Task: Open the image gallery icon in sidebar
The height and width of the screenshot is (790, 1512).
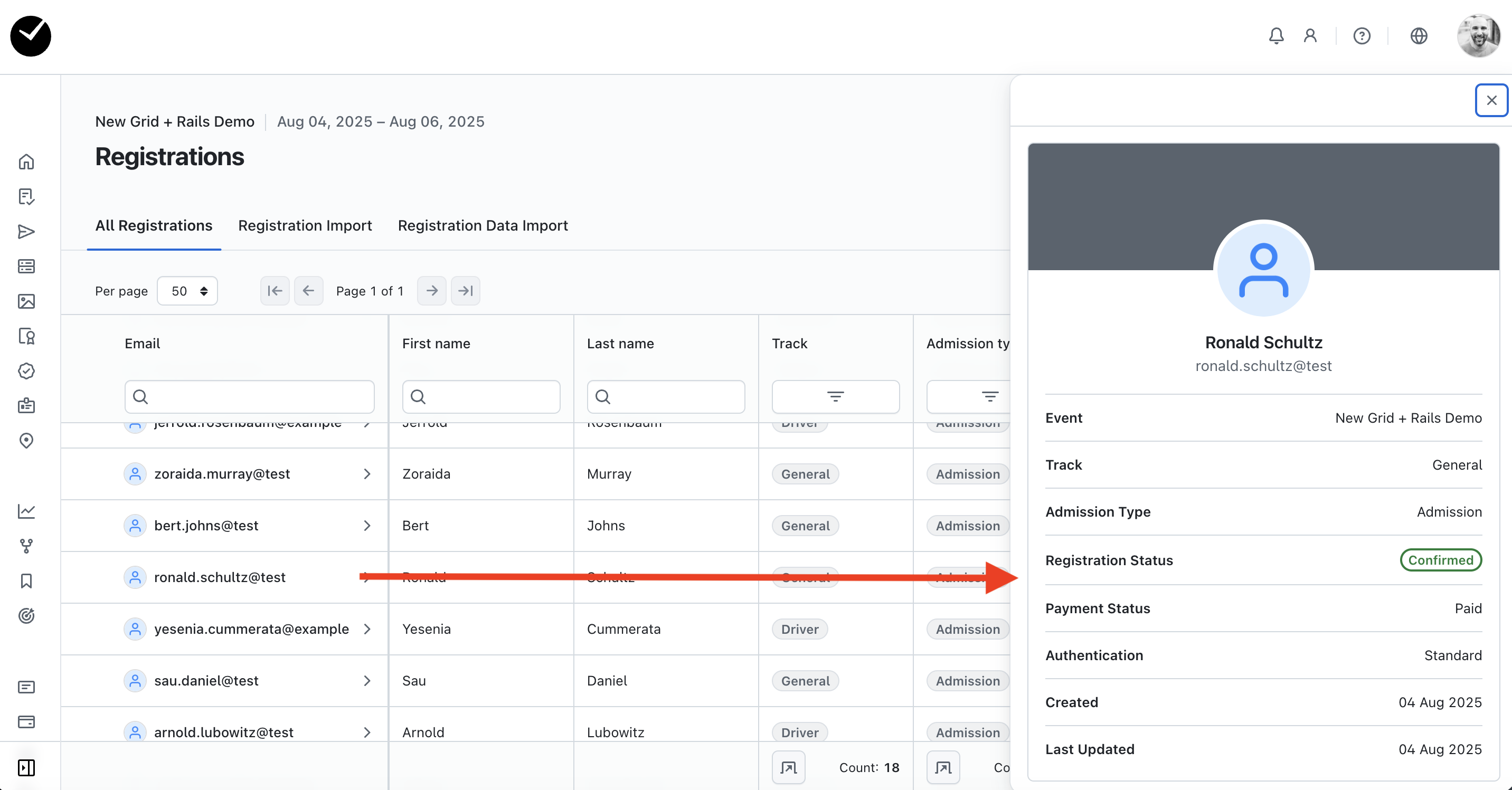Action: (x=26, y=301)
